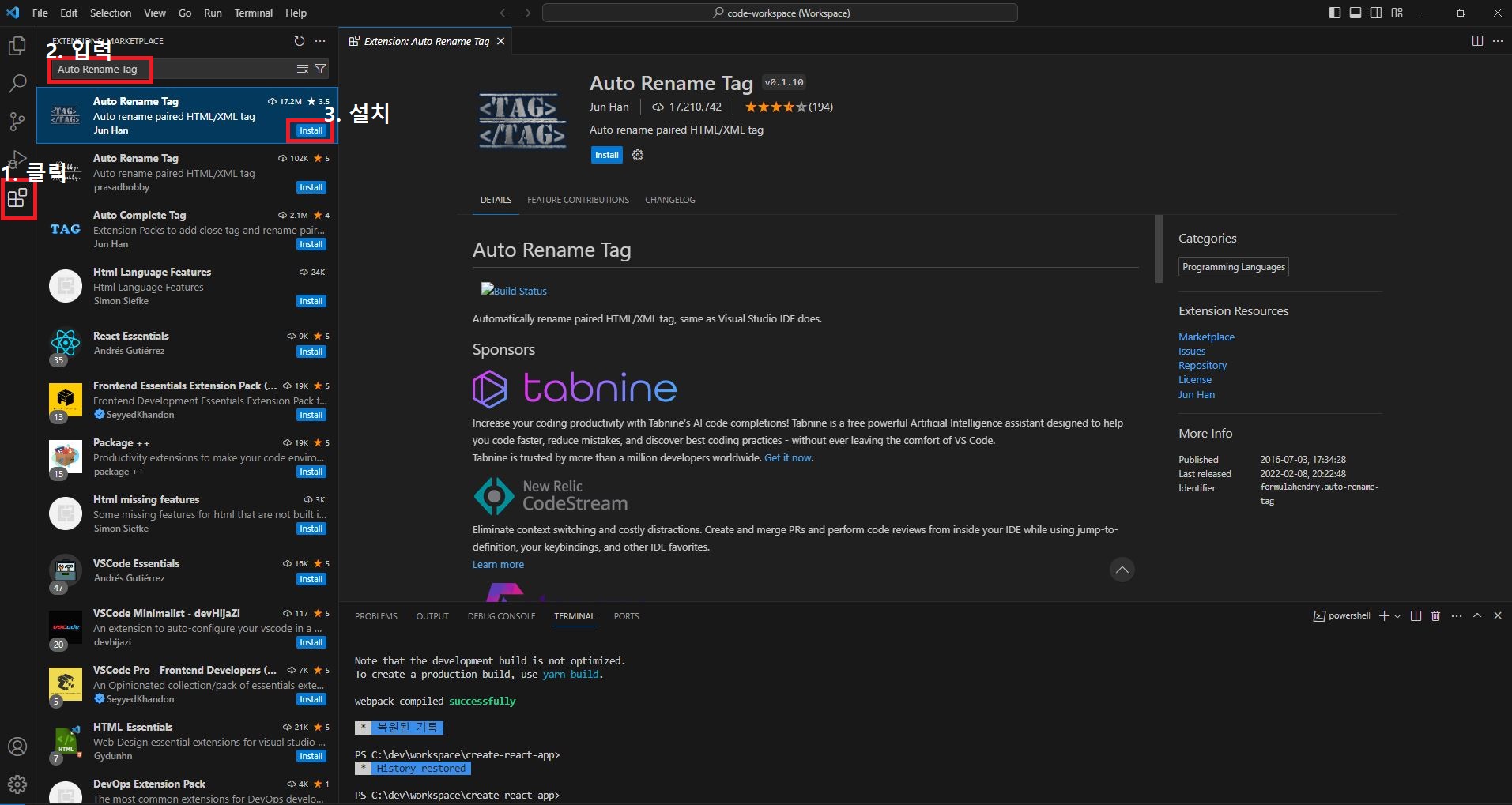Install Auto Rename Tag by prasadbobby
The image size is (1512, 805).
pyautogui.click(x=311, y=187)
